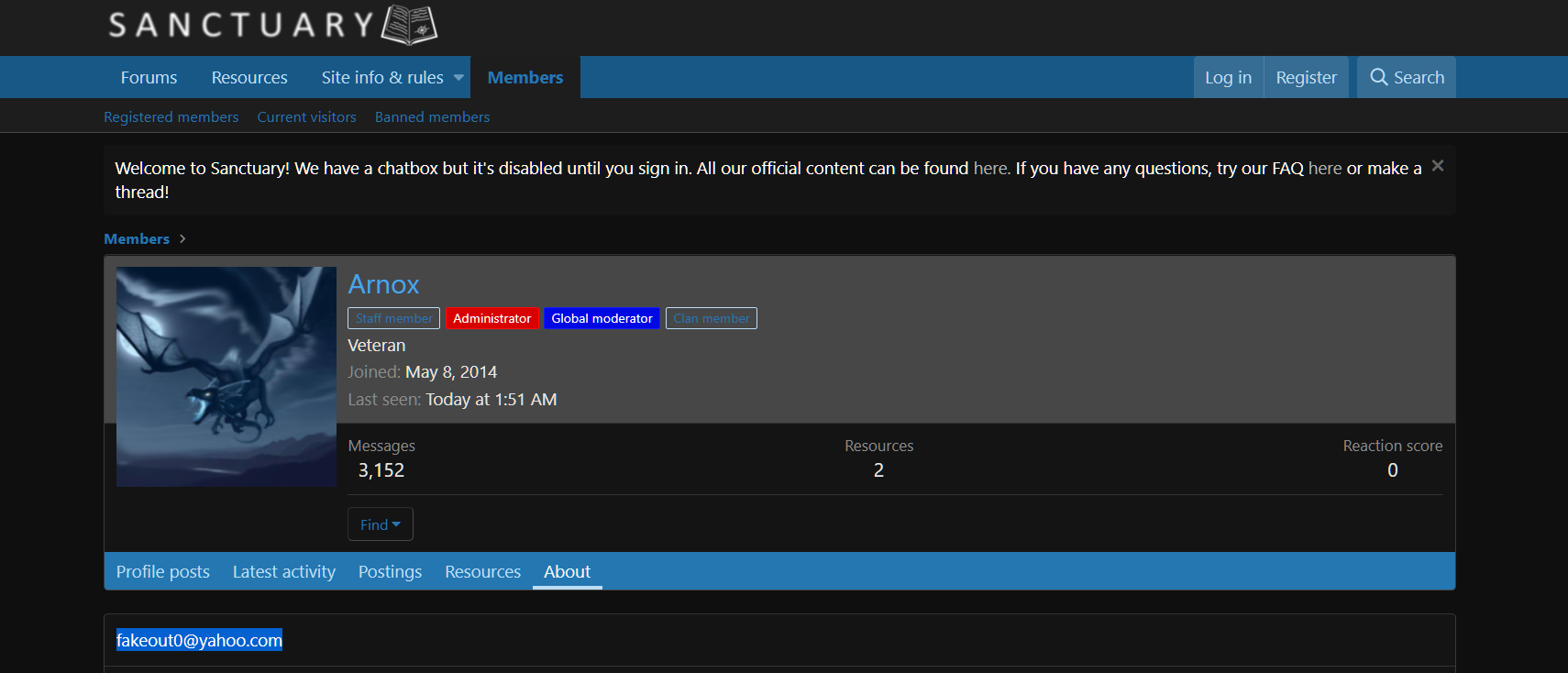Switch to the profile Resources tab
This screenshot has width=1568, height=673.
tap(483, 571)
